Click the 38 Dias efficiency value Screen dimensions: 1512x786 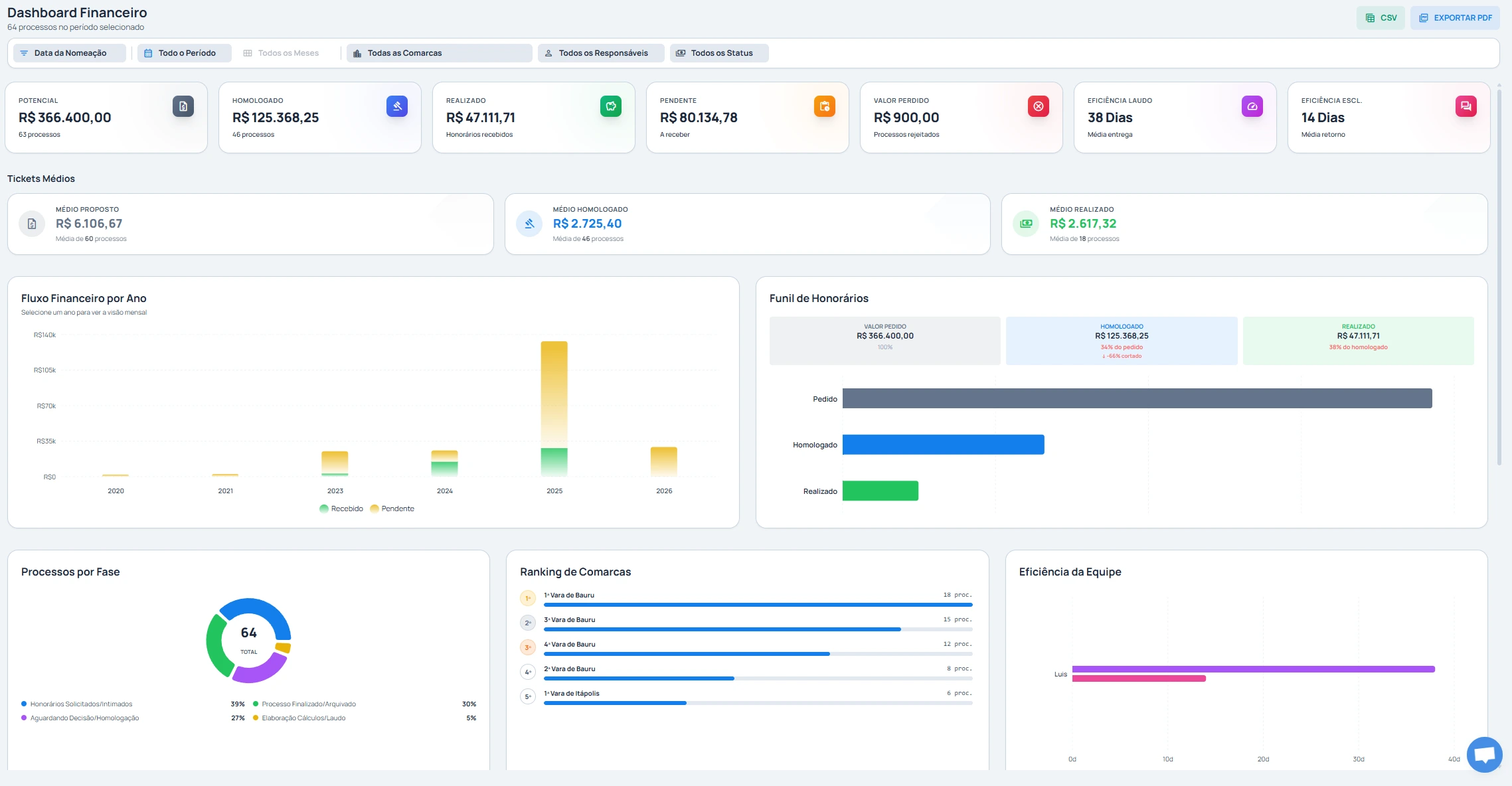pos(1110,118)
